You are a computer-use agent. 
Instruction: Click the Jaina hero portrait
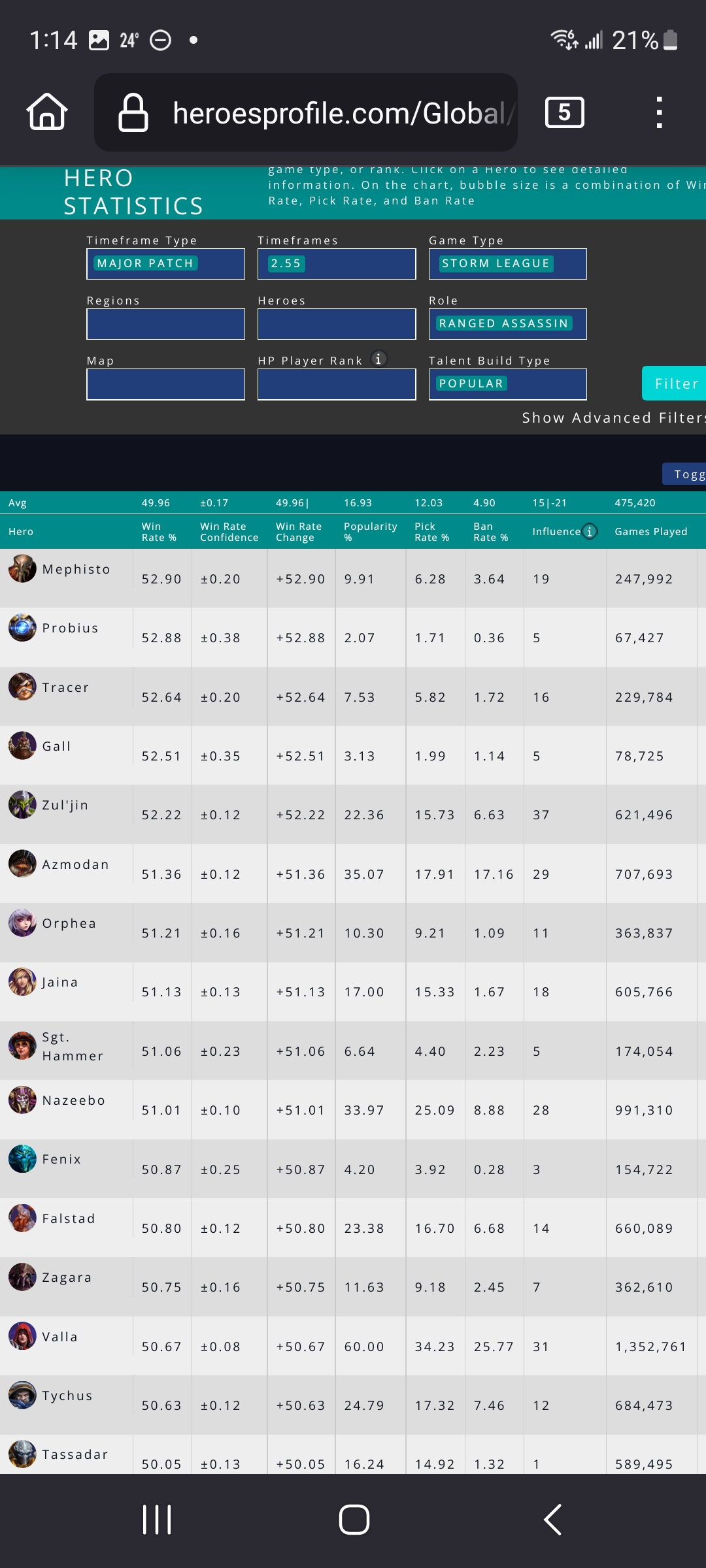22,981
